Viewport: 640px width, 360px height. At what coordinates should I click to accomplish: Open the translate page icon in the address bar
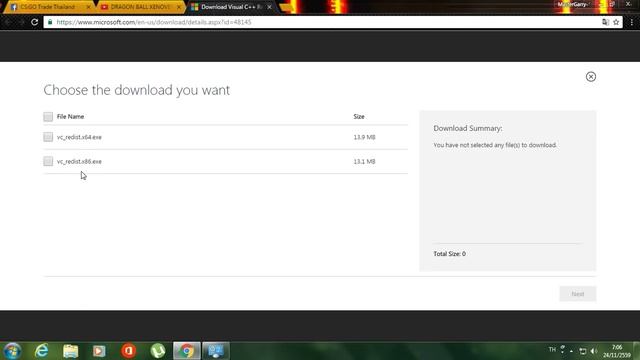[x=605, y=22]
